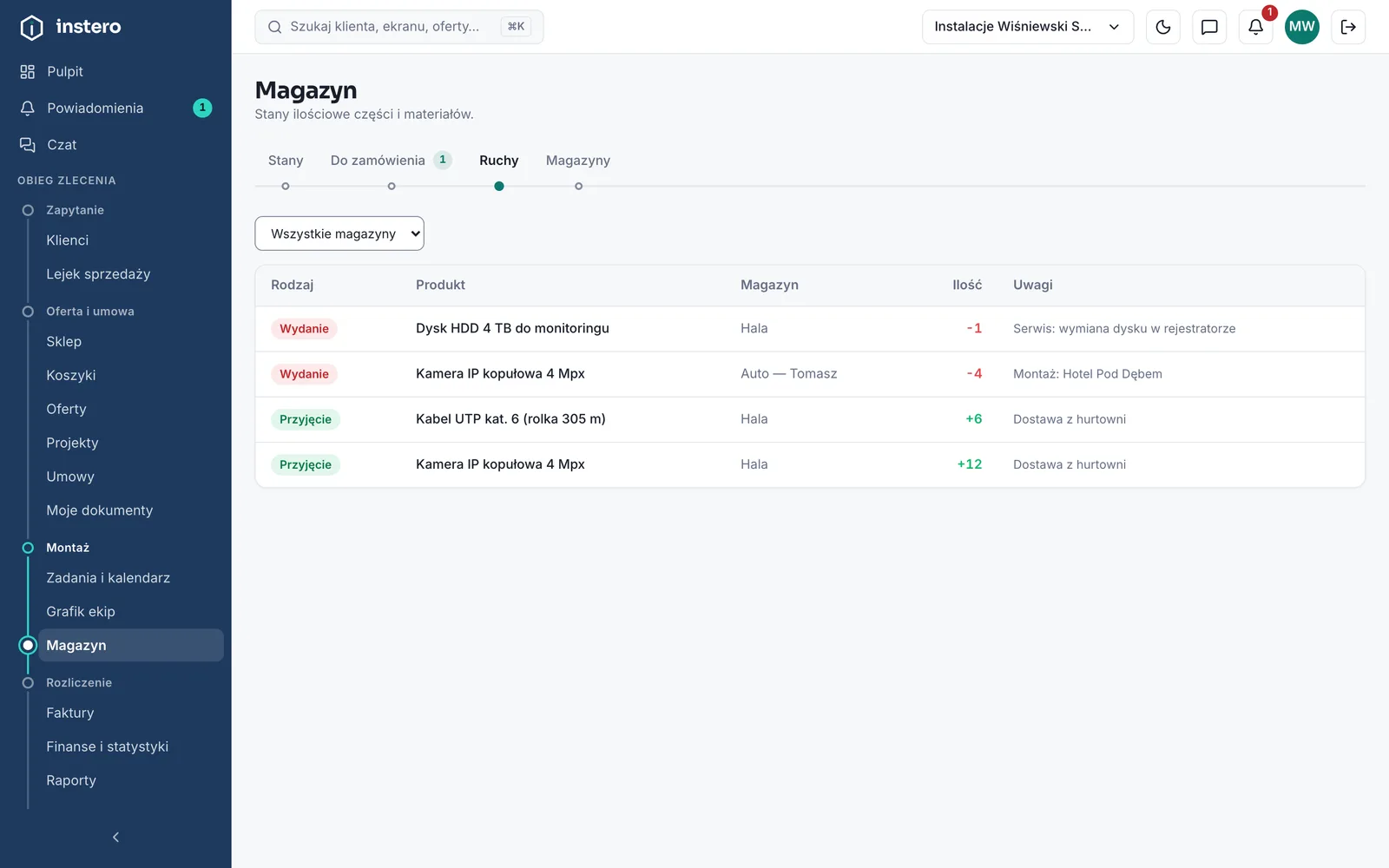Image resolution: width=1389 pixels, height=868 pixels.
Task: Collapse the sidebar with the chevron
Action: point(115,837)
